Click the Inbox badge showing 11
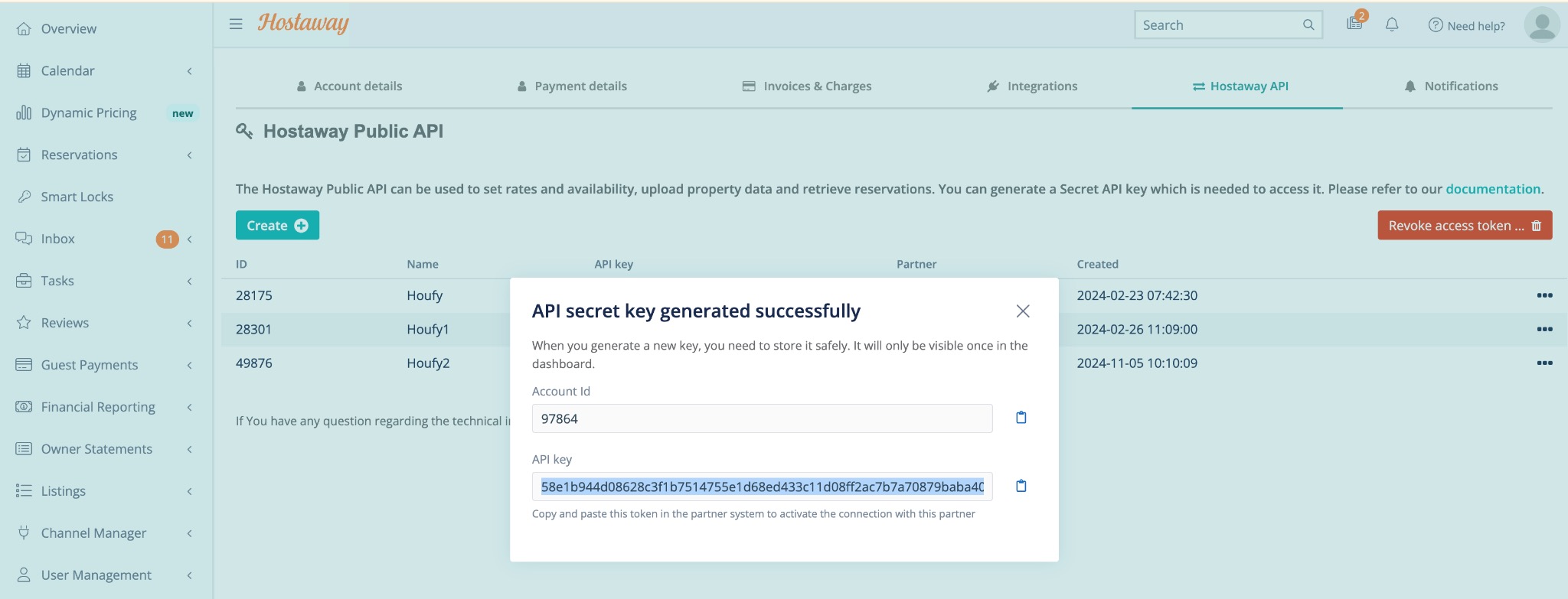The image size is (1568, 599). click(167, 239)
